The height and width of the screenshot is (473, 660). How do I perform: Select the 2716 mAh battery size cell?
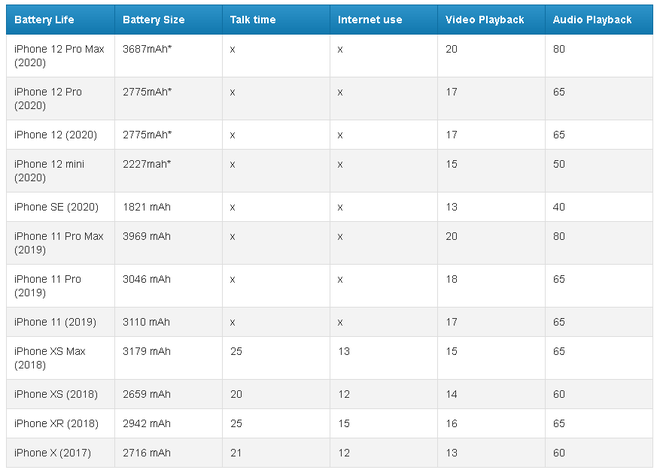[147, 453]
